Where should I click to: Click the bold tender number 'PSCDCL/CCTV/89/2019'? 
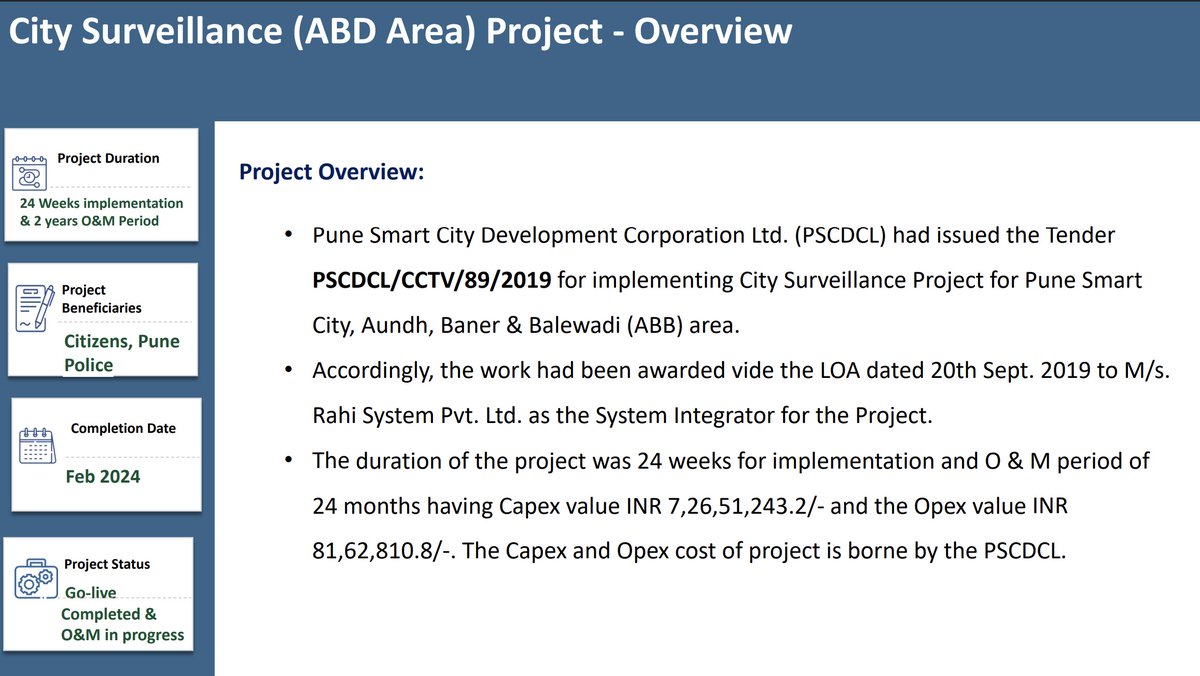432,280
